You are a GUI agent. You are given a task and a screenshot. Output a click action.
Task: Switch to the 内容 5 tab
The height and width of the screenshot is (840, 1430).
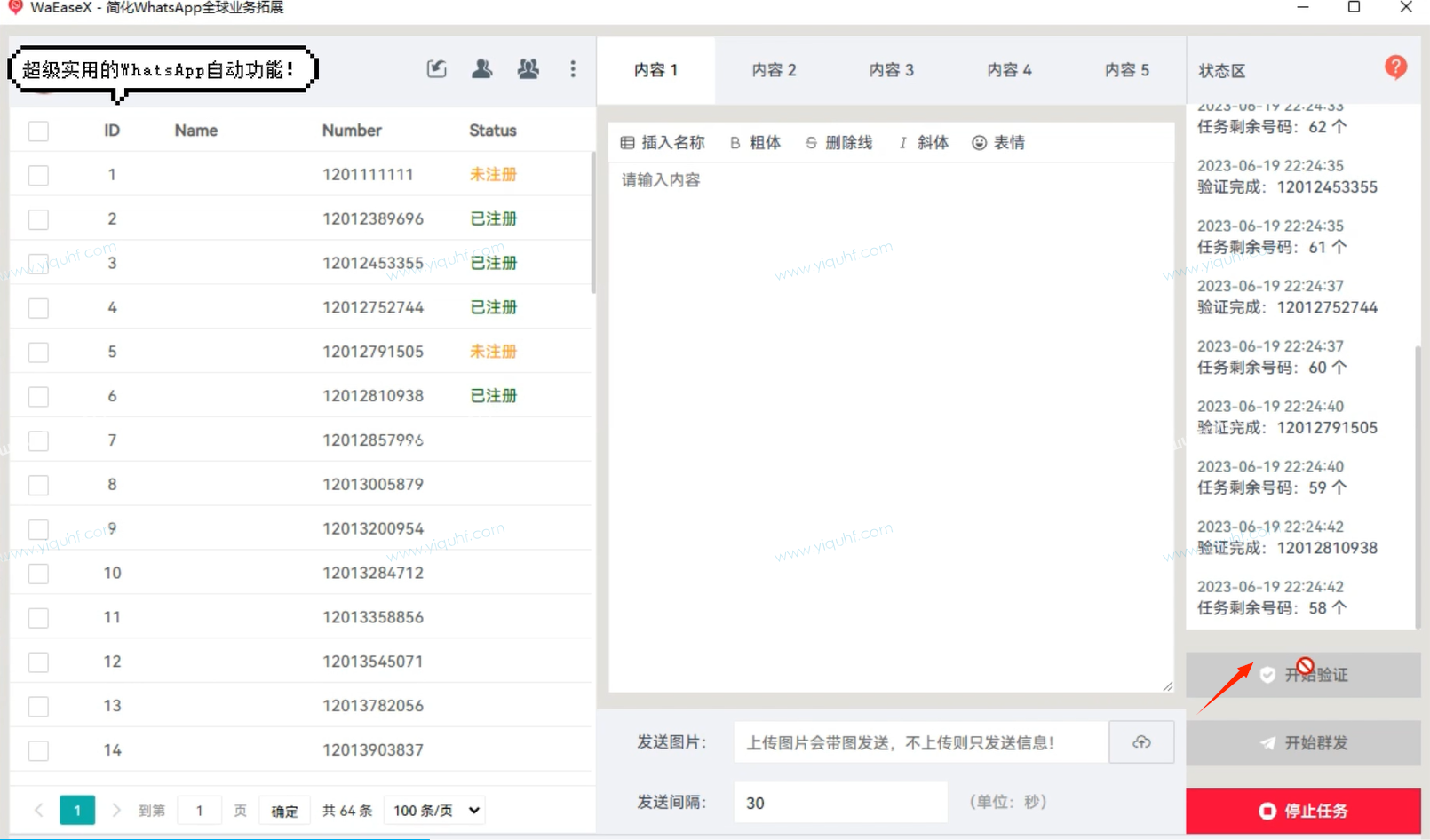pyautogui.click(x=1127, y=70)
